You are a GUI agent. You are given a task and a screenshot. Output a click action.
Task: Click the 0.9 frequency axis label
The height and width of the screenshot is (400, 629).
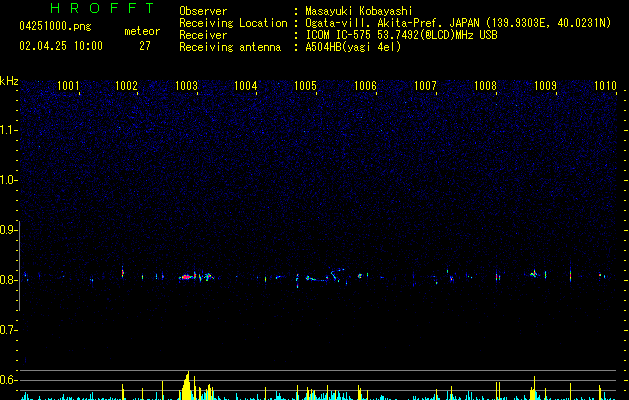(x=8, y=230)
